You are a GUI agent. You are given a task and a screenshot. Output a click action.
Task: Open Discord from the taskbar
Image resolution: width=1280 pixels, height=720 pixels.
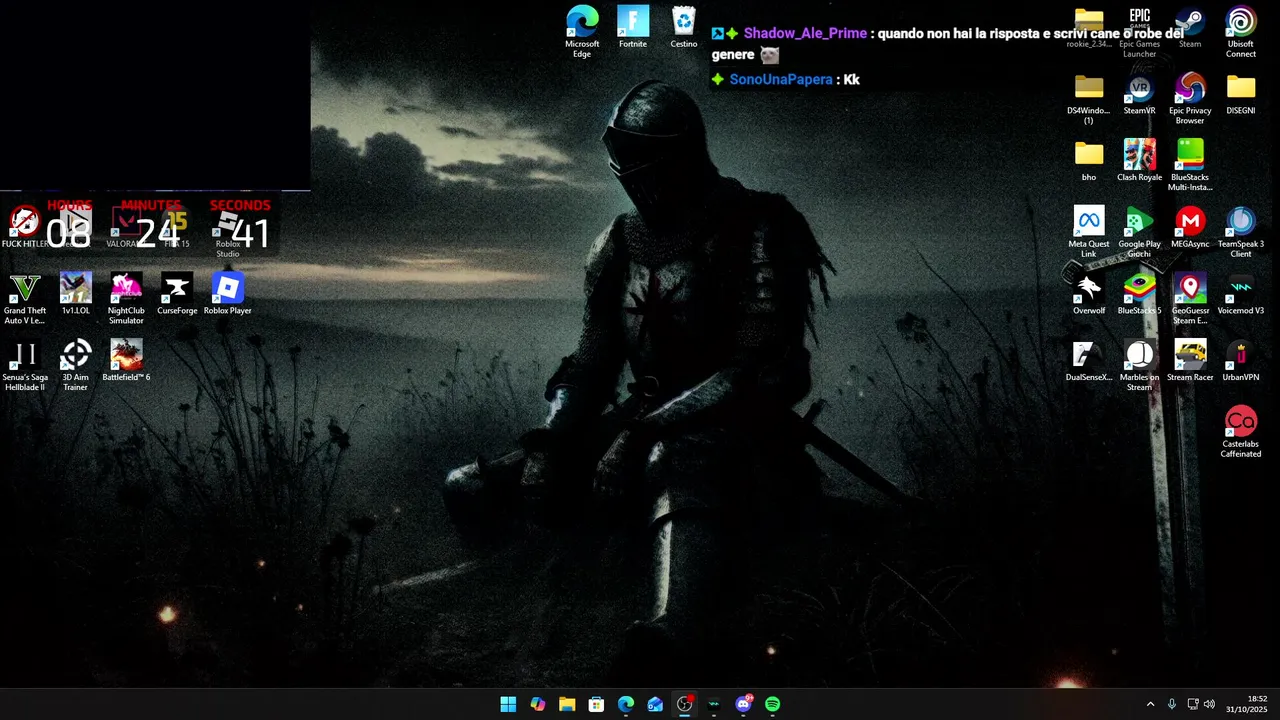pyautogui.click(x=743, y=704)
